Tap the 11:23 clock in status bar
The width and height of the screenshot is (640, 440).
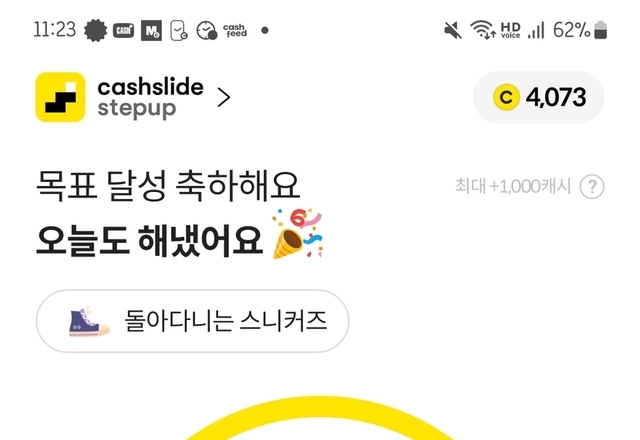coord(55,30)
